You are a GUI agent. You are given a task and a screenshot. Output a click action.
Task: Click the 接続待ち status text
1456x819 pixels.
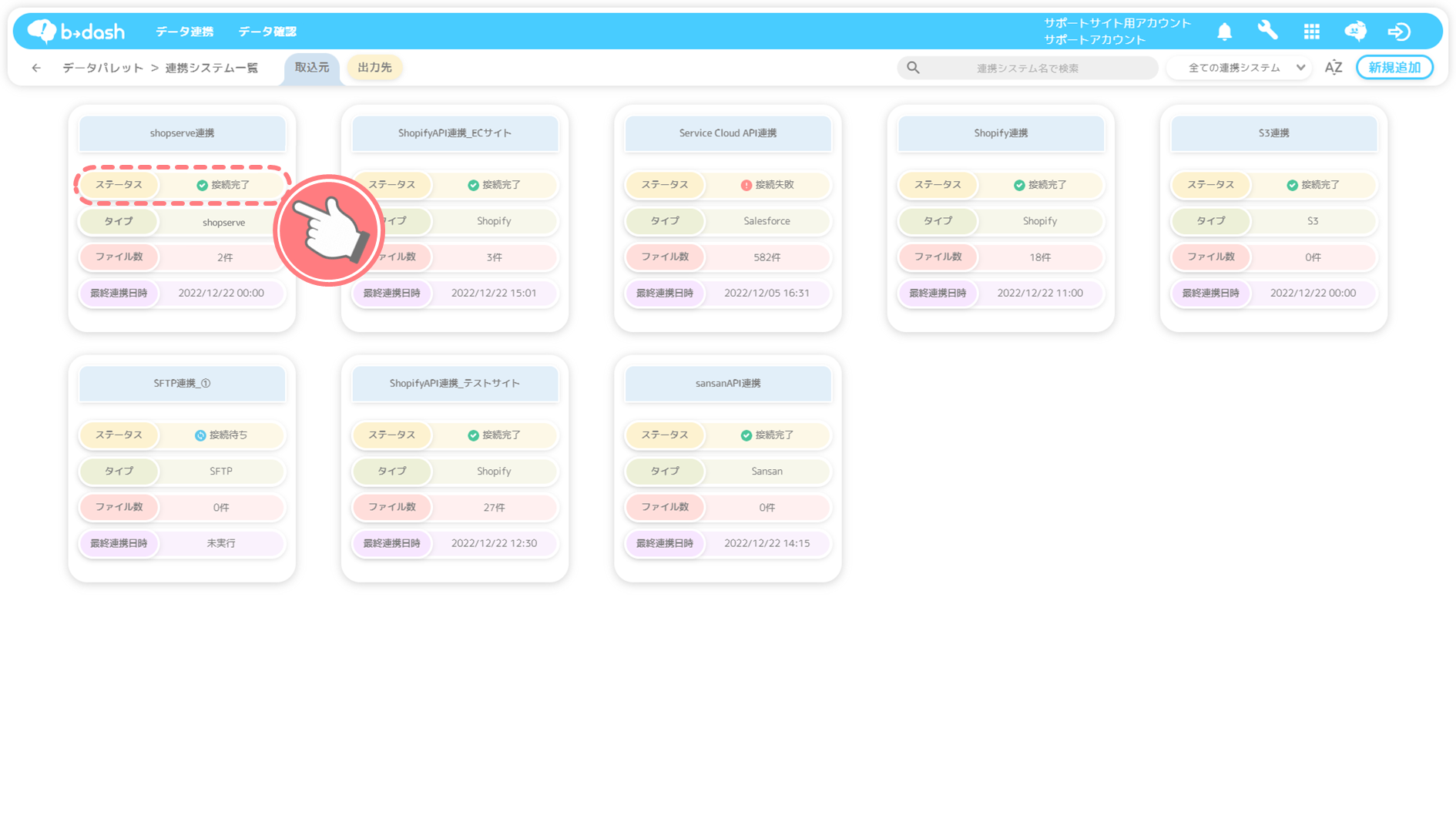tap(229, 435)
